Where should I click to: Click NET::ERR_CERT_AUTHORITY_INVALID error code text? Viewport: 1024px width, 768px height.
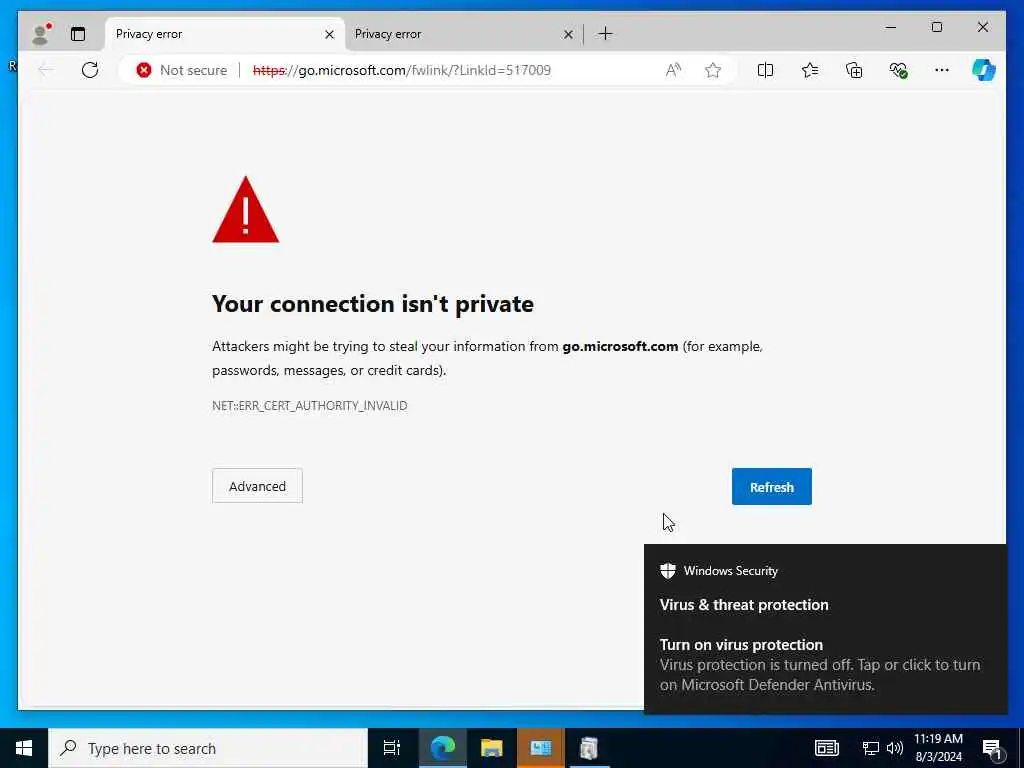(x=310, y=406)
